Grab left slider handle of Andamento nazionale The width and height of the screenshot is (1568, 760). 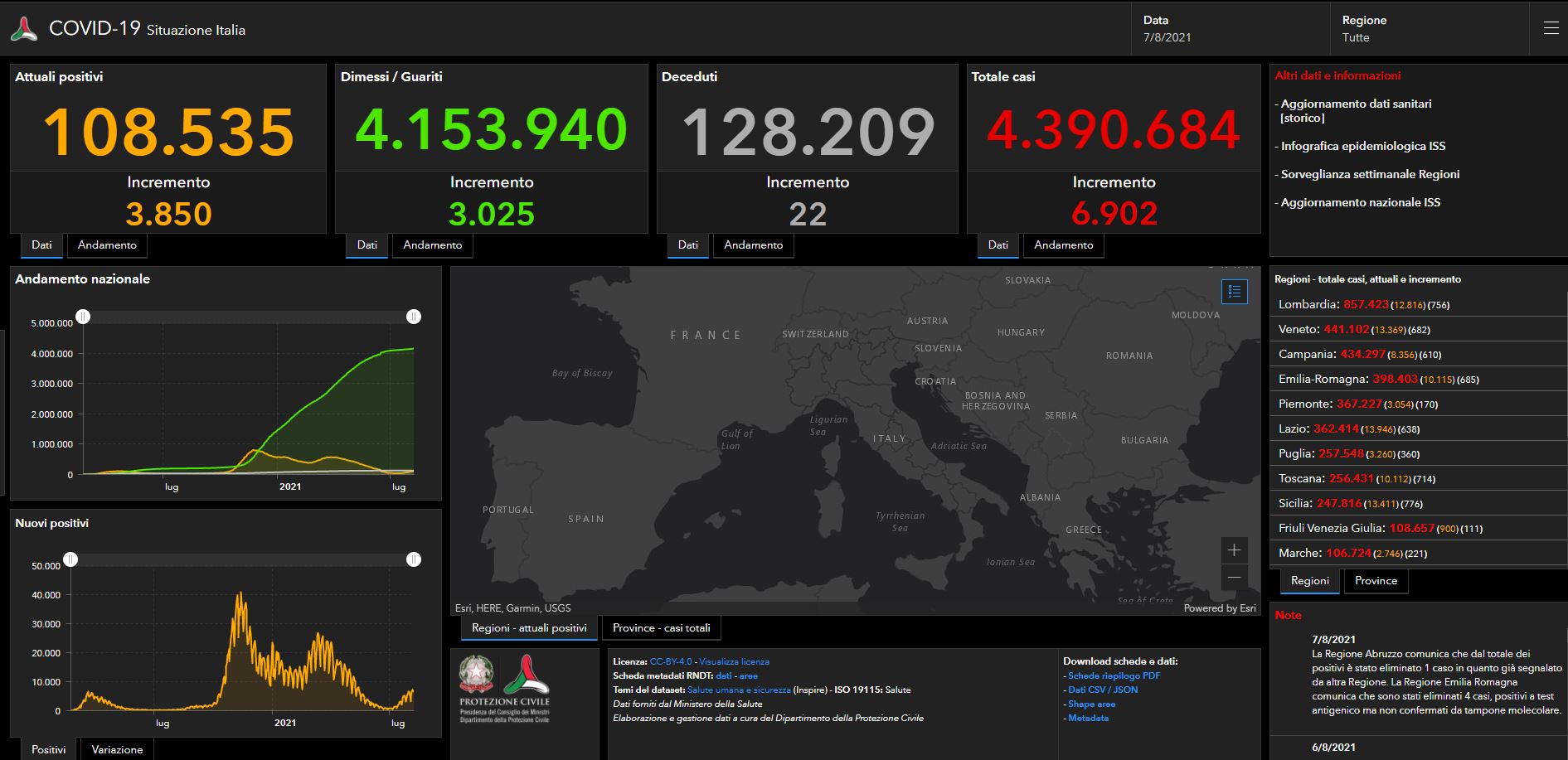click(x=83, y=317)
